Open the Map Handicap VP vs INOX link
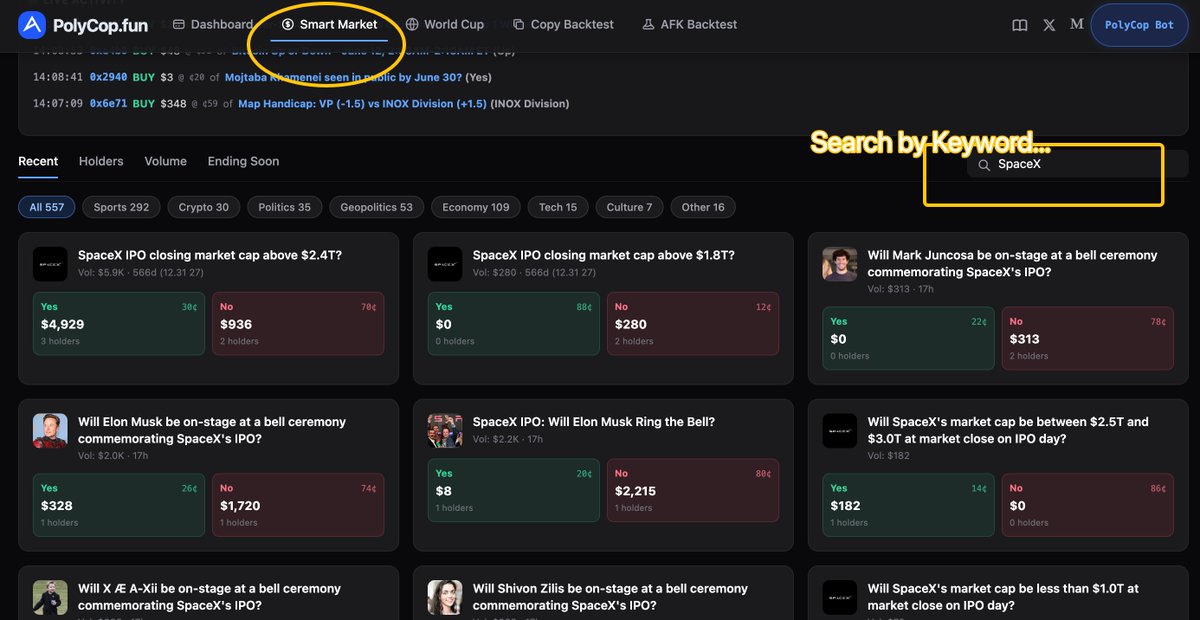Image resolution: width=1200 pixels, height=620 pixels. tap(362, 103)
